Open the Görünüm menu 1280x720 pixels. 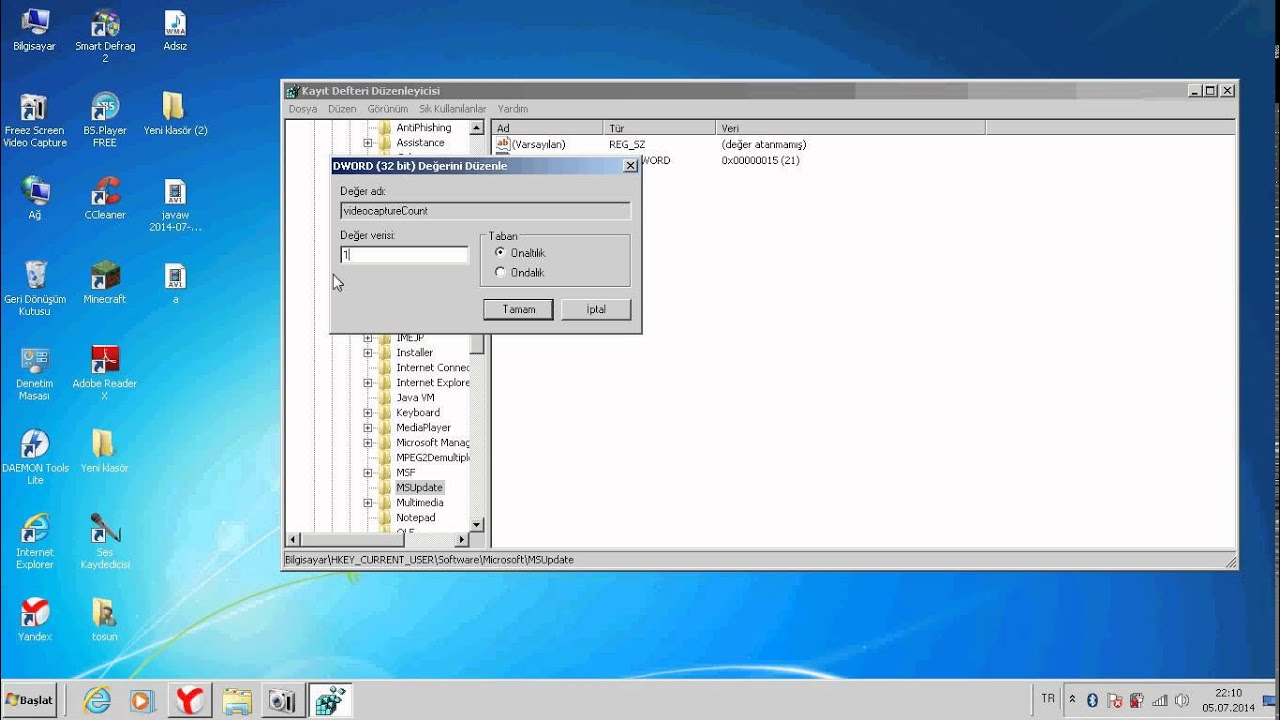point(388,108)
